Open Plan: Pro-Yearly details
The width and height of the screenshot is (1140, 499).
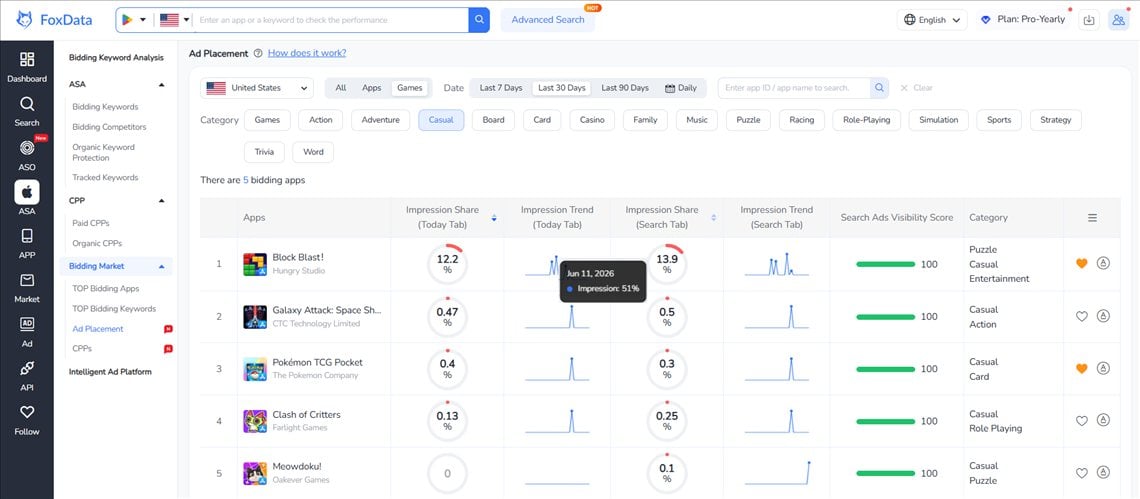1023,20
